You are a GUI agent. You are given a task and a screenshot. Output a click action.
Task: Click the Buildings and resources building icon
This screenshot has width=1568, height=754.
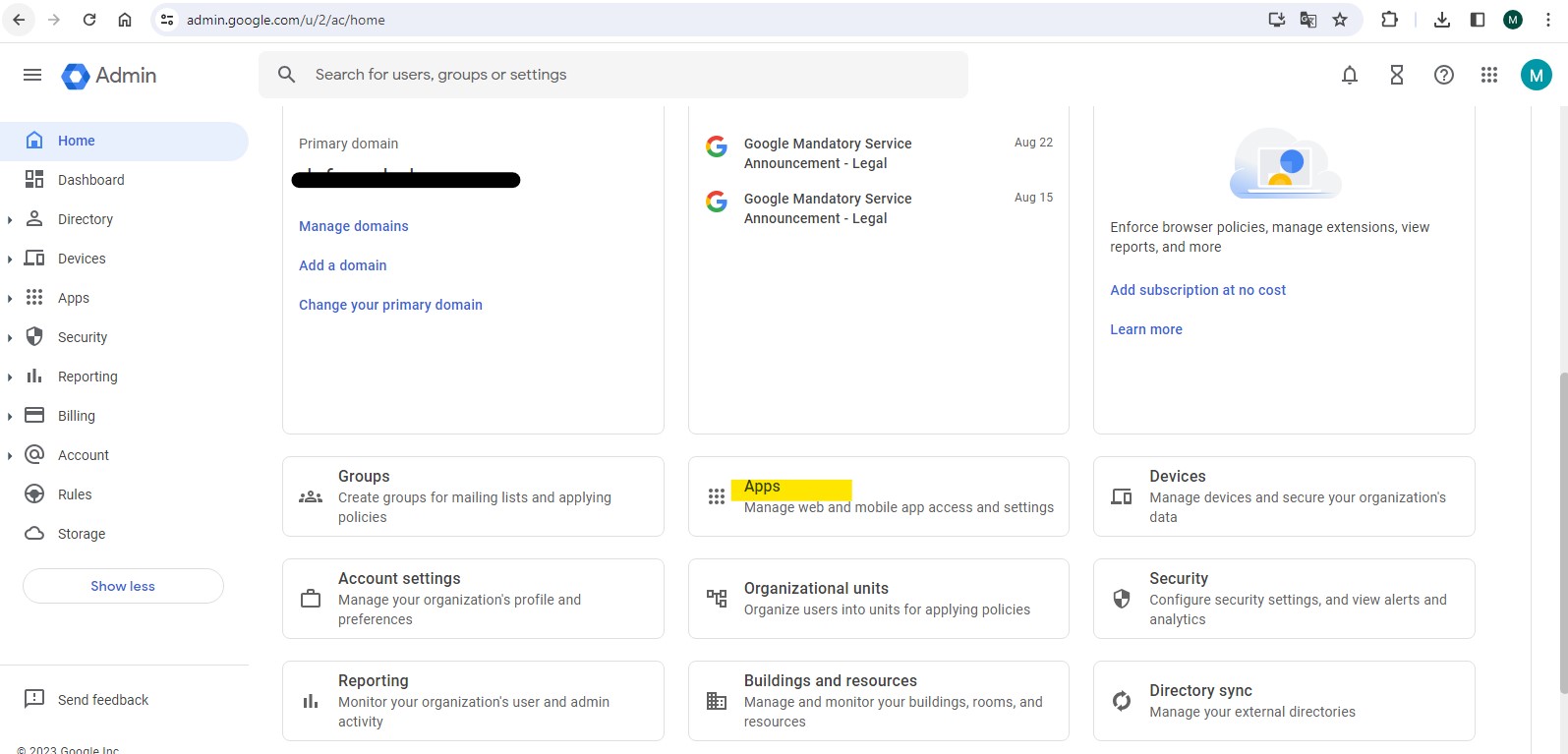click(x=717, y=701)
